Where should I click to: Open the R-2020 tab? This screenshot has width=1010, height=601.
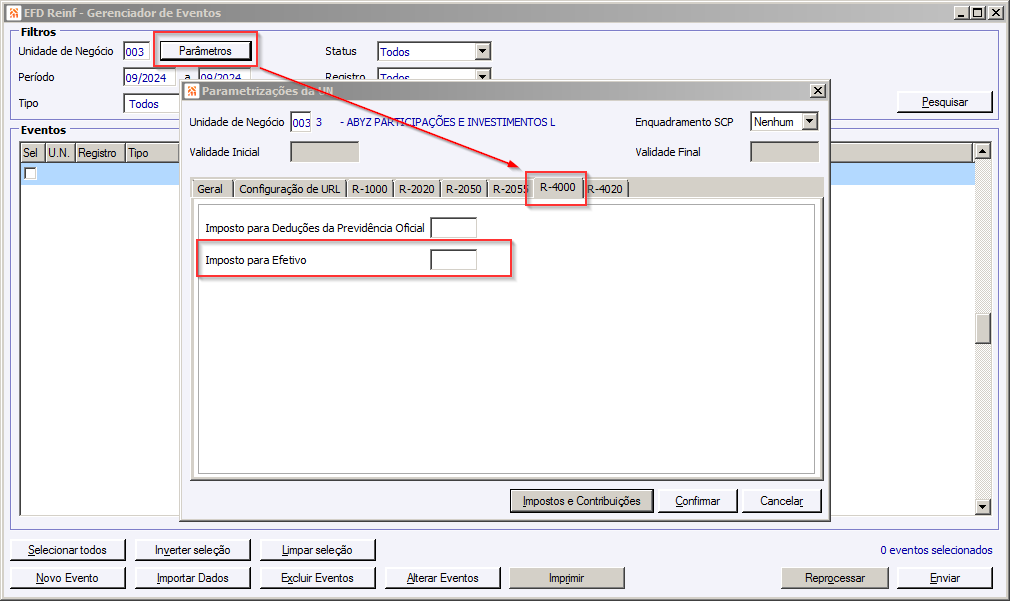(417, 189)
